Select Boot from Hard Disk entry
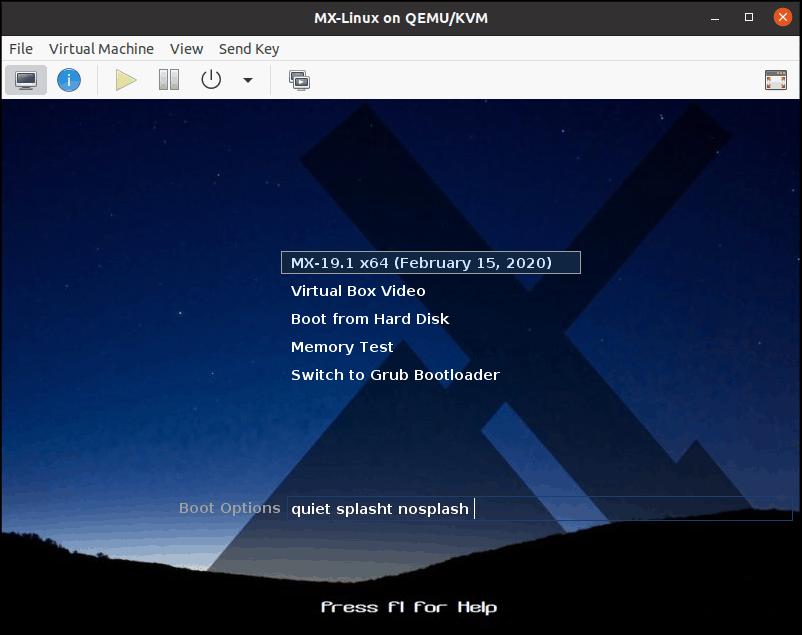This screenshot has width=802, height=635. 370,319
